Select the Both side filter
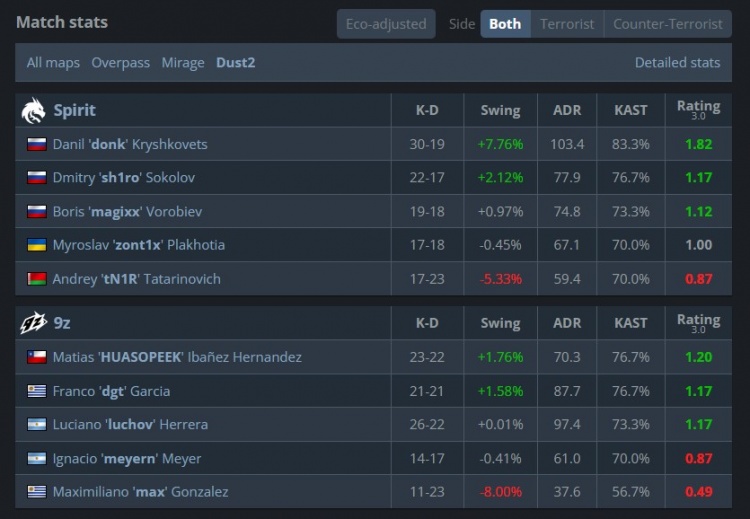The image size is (750, 519). pyautogui.click(x=505, y=24)
